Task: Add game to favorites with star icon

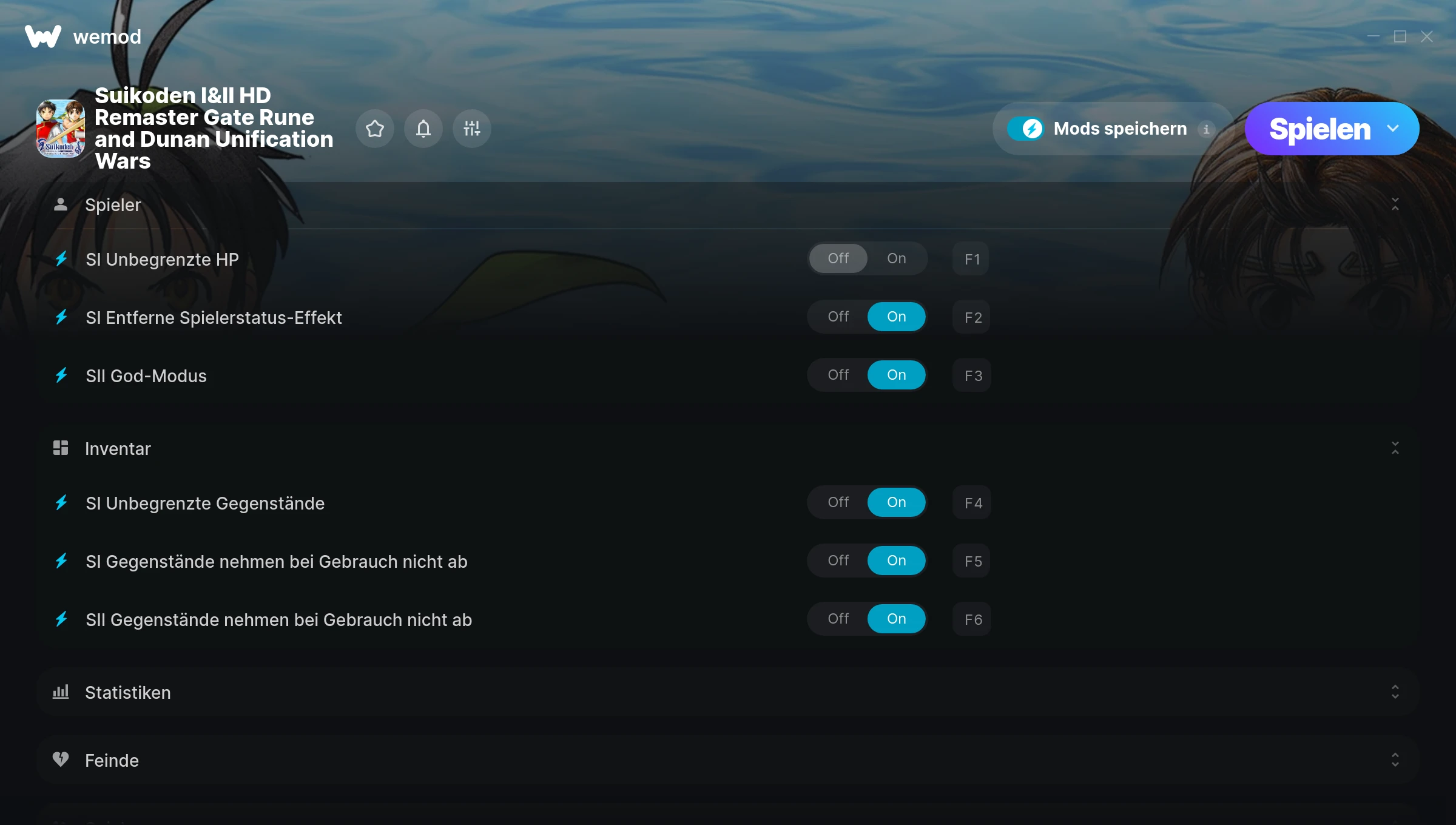Action: pyautogui.click(x=375, y=129)
